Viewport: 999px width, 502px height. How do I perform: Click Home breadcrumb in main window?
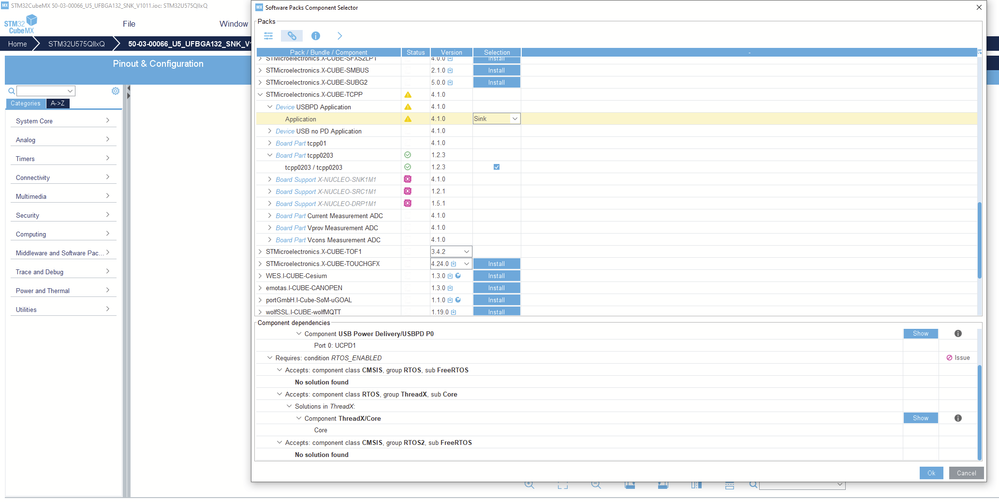pos(17,44)
